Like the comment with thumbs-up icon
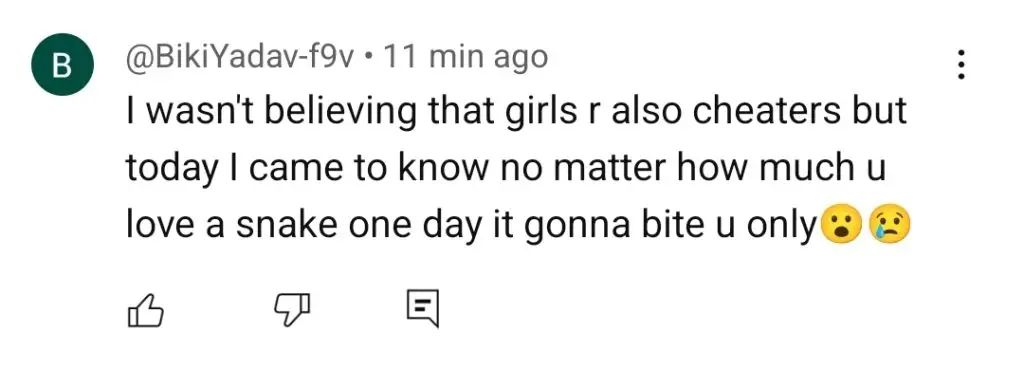 (x=143, y=309)
